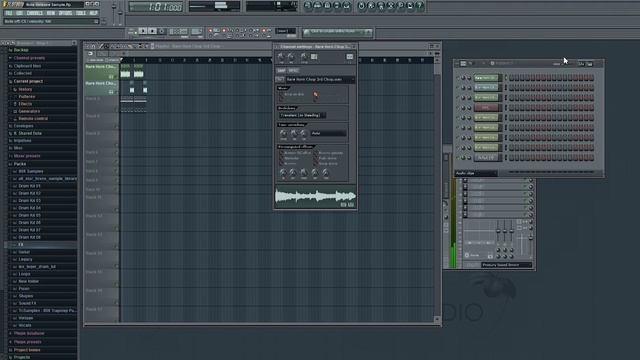Open the stretching method dropdown showing Transient

coord(302,116)
